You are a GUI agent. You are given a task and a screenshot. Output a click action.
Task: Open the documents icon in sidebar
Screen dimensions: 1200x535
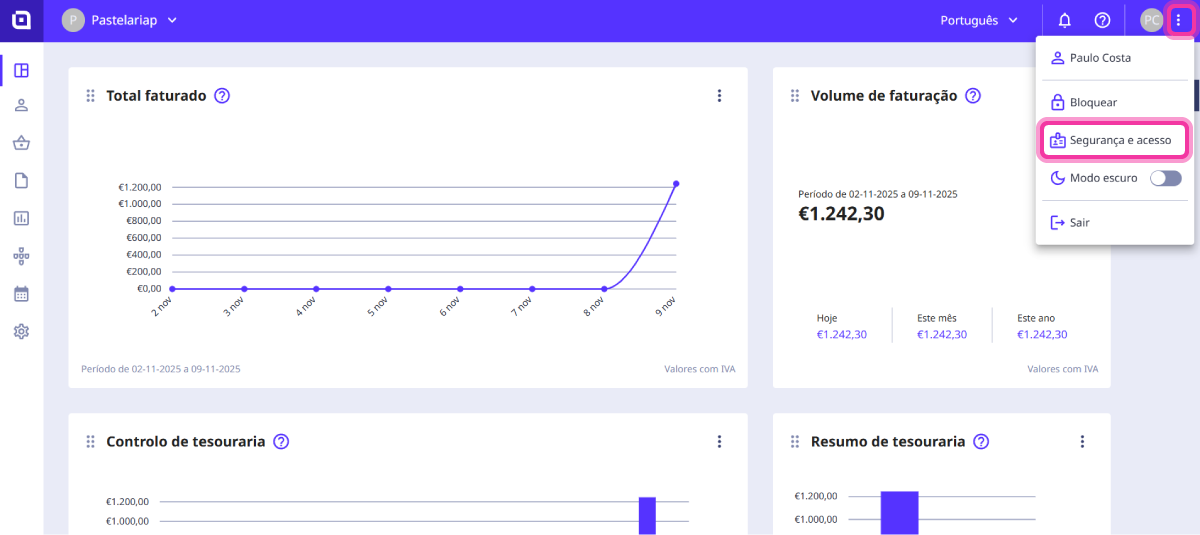click(21, 181)
